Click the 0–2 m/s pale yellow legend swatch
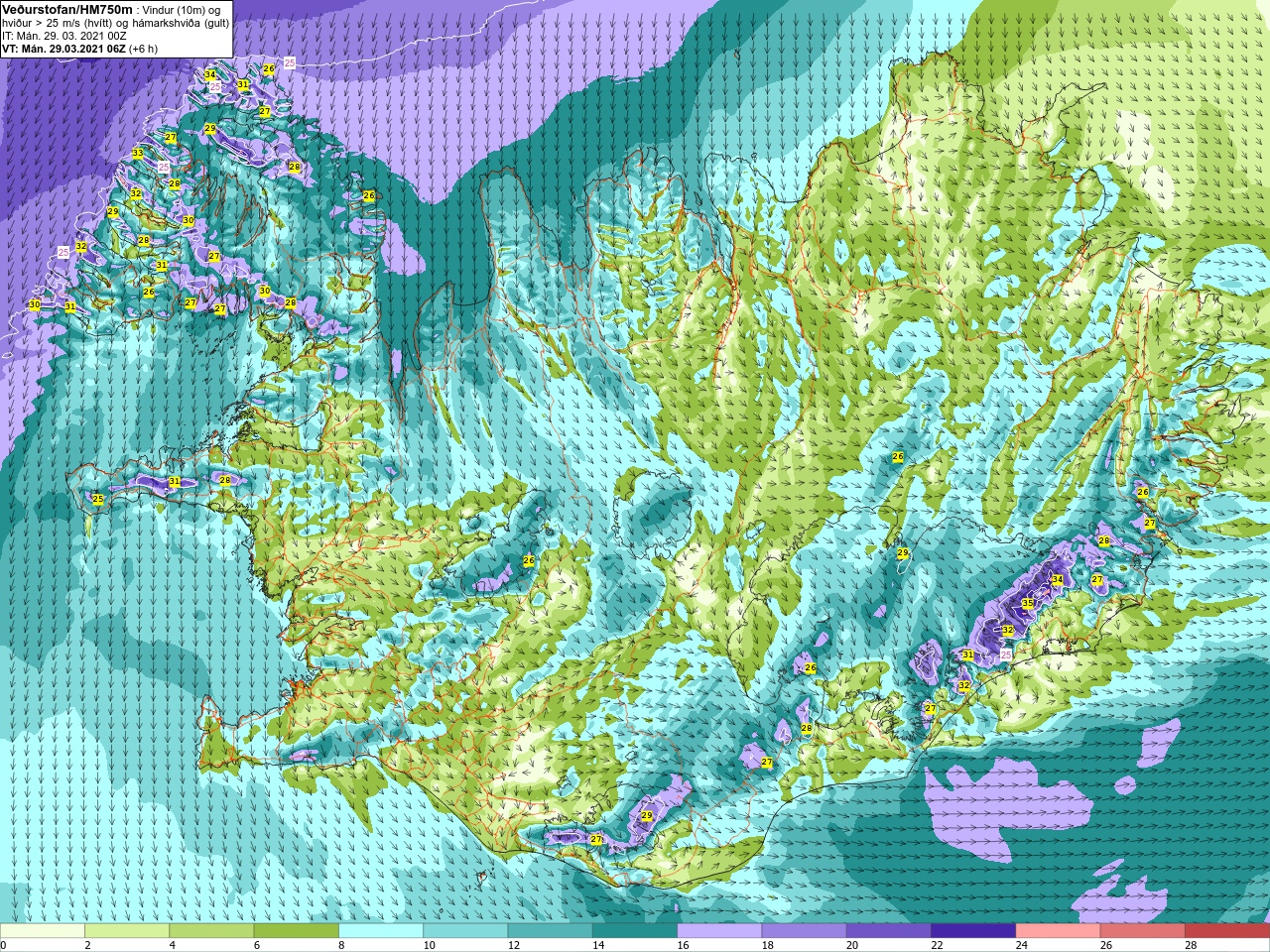1270x952 pixels. coord(43,931)
